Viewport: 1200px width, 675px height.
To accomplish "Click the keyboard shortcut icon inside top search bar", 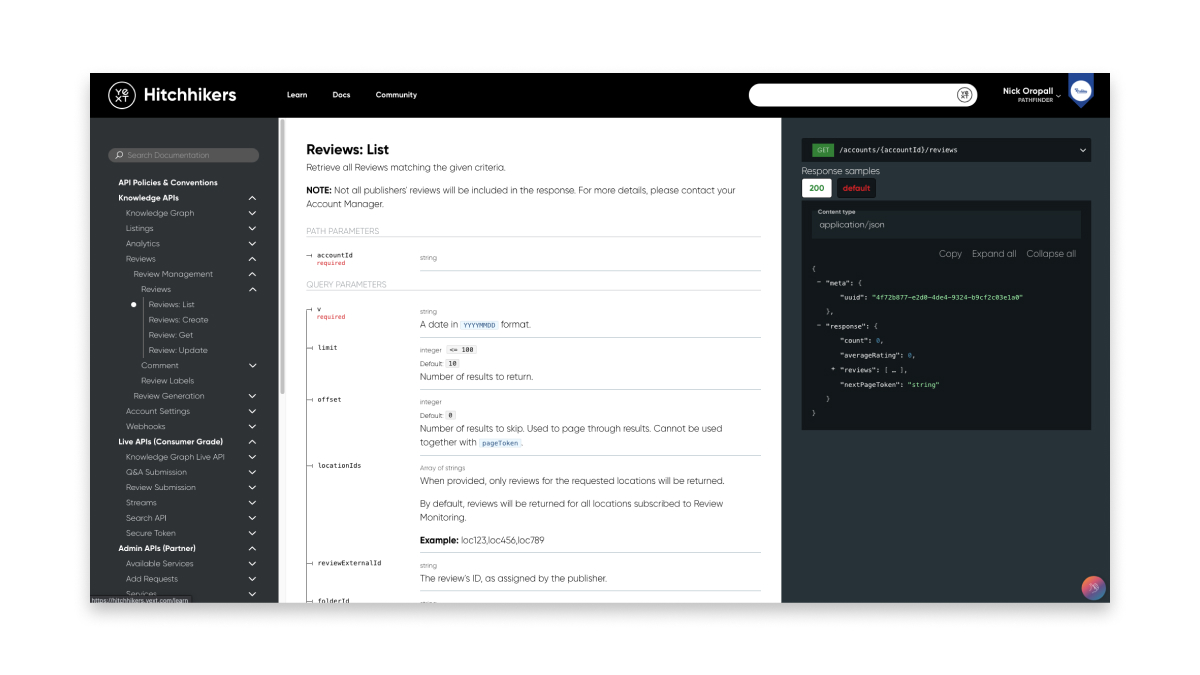I will [963, 94].
